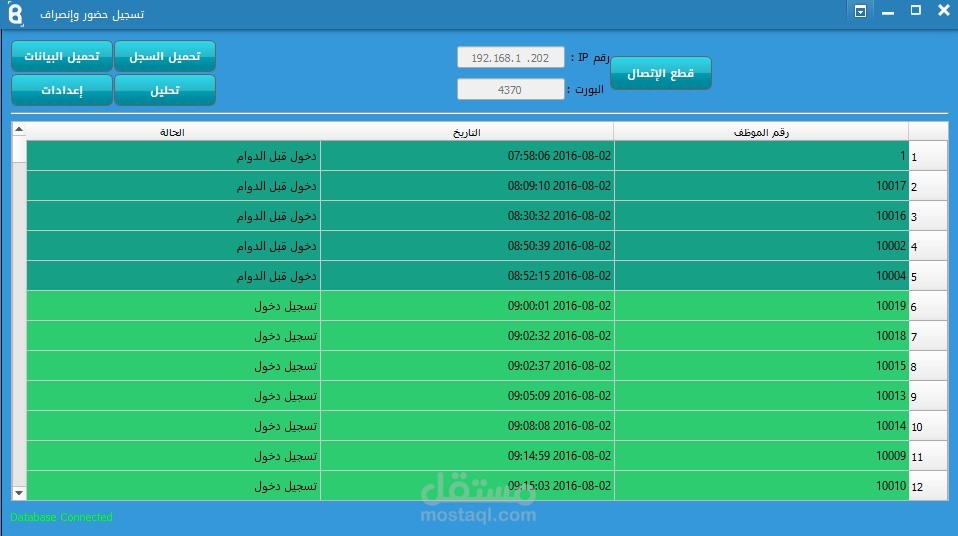Screen dimensions: 958x536
Task: Click employee number cell 10004
Action: 761,276
